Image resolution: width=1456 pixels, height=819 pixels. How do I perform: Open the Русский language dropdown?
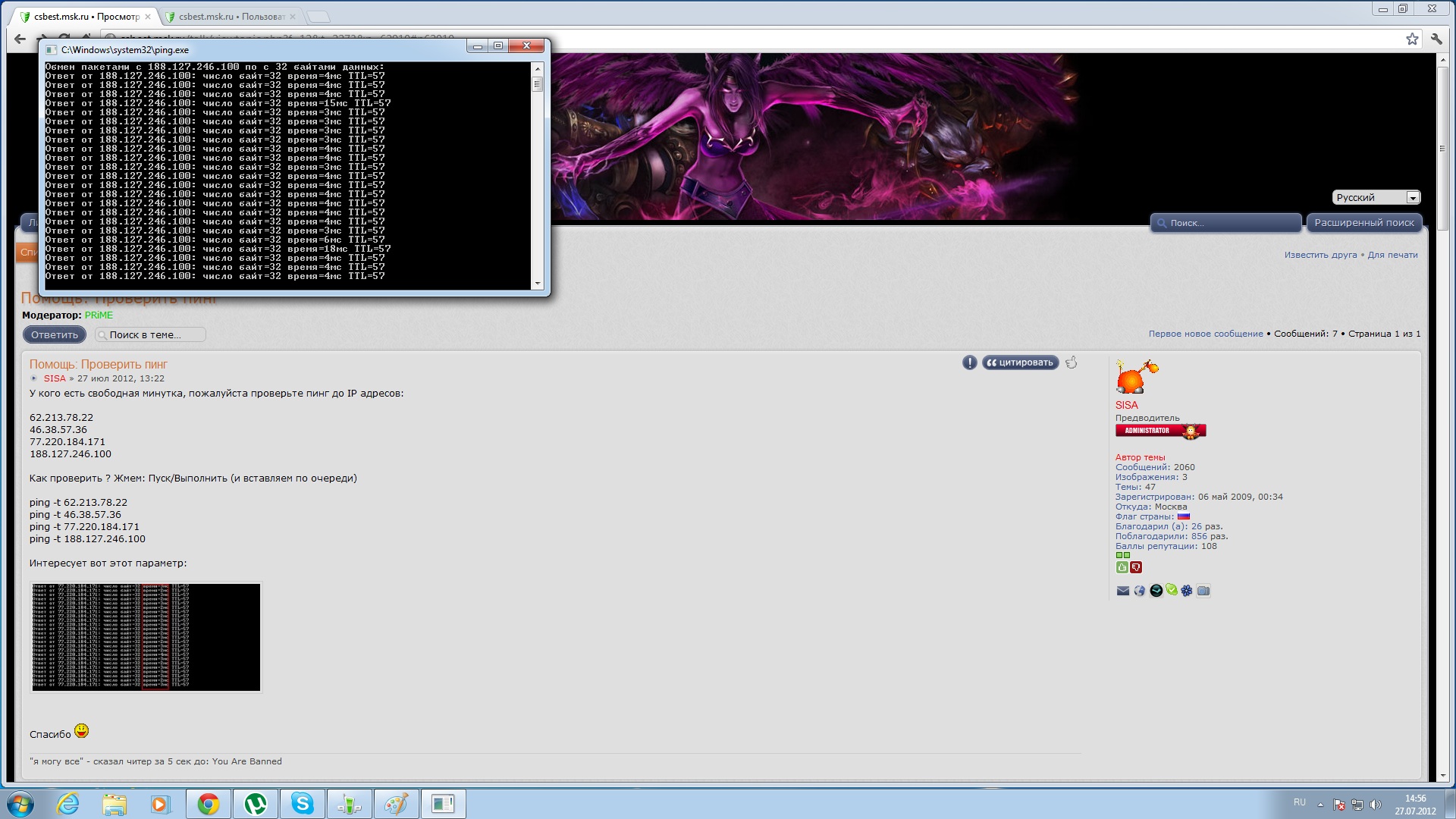click(x=1376, y=197)
